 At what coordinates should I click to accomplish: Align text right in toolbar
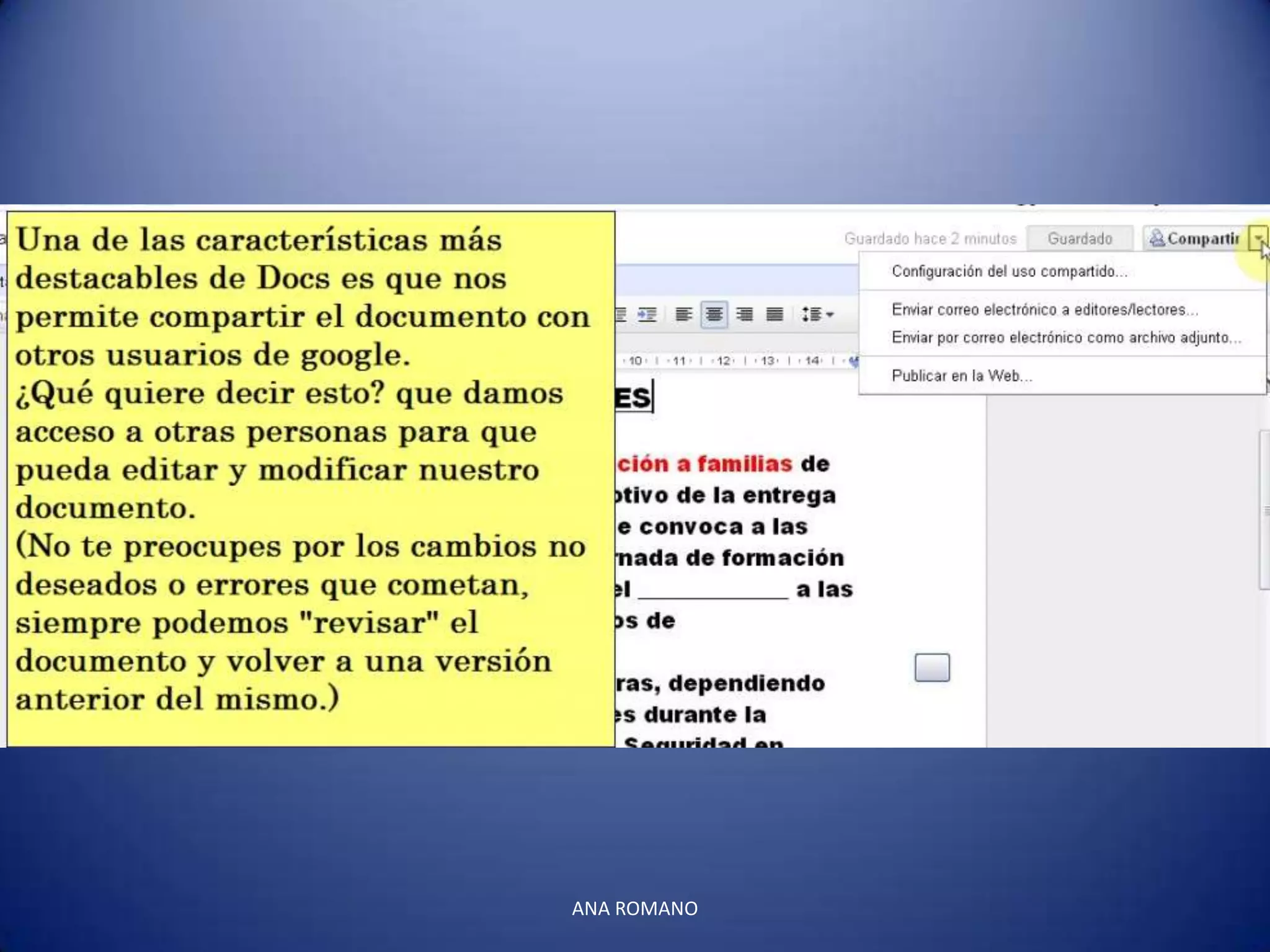[x=744, y=315]
